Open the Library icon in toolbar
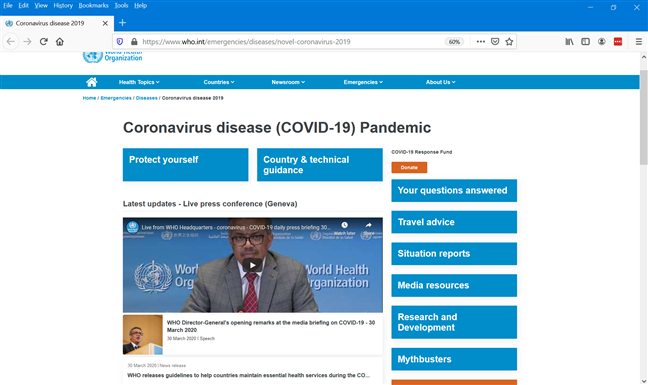Viewport: 648px width, 385px height. pyautogui.click(x=569, y=42)
